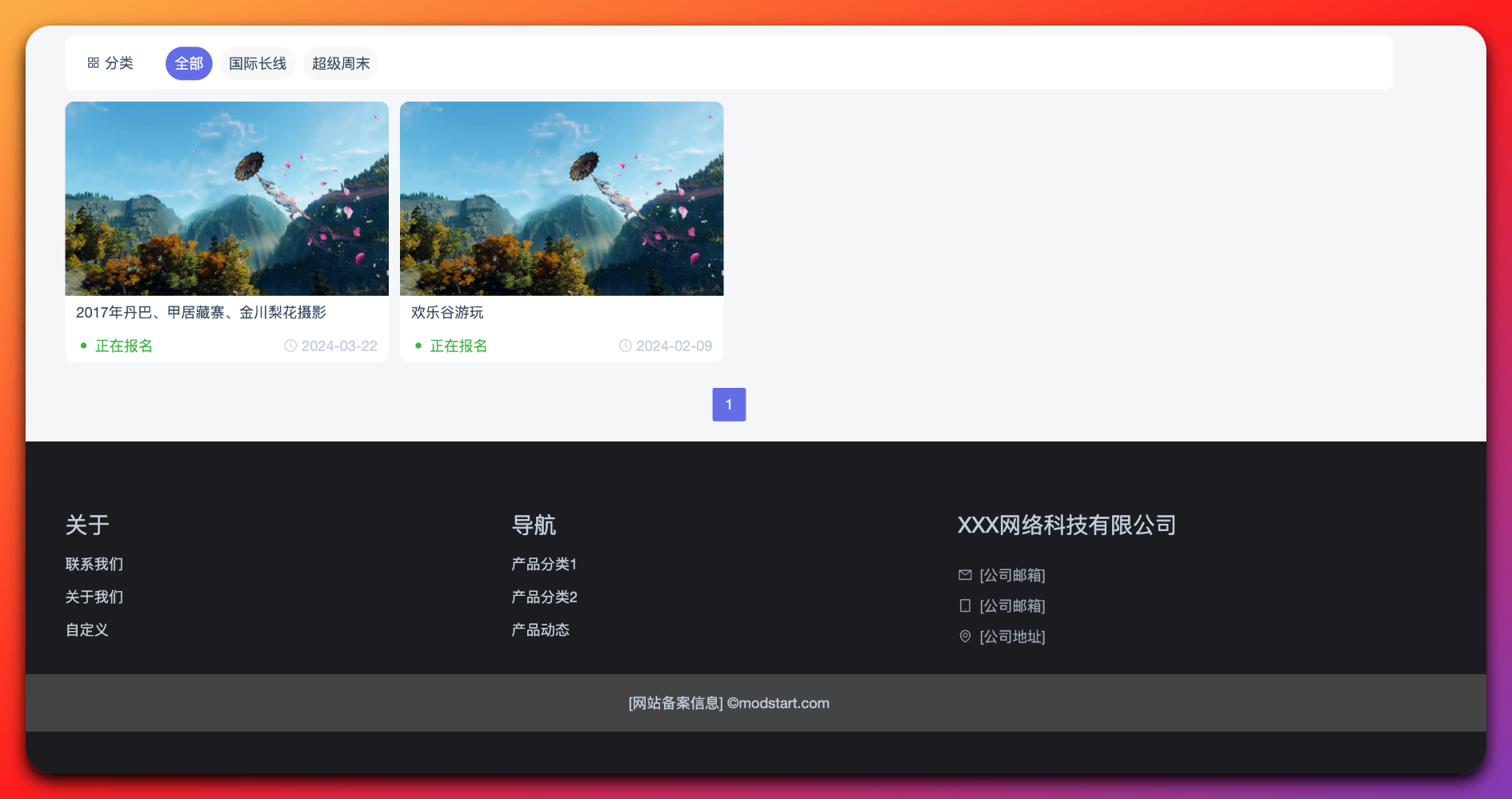Image resolution: width=1512 pixels, height=799 pixels.
Task: Click green status dot on 欢乐谷游玩 card
Action: click(418, 346)
